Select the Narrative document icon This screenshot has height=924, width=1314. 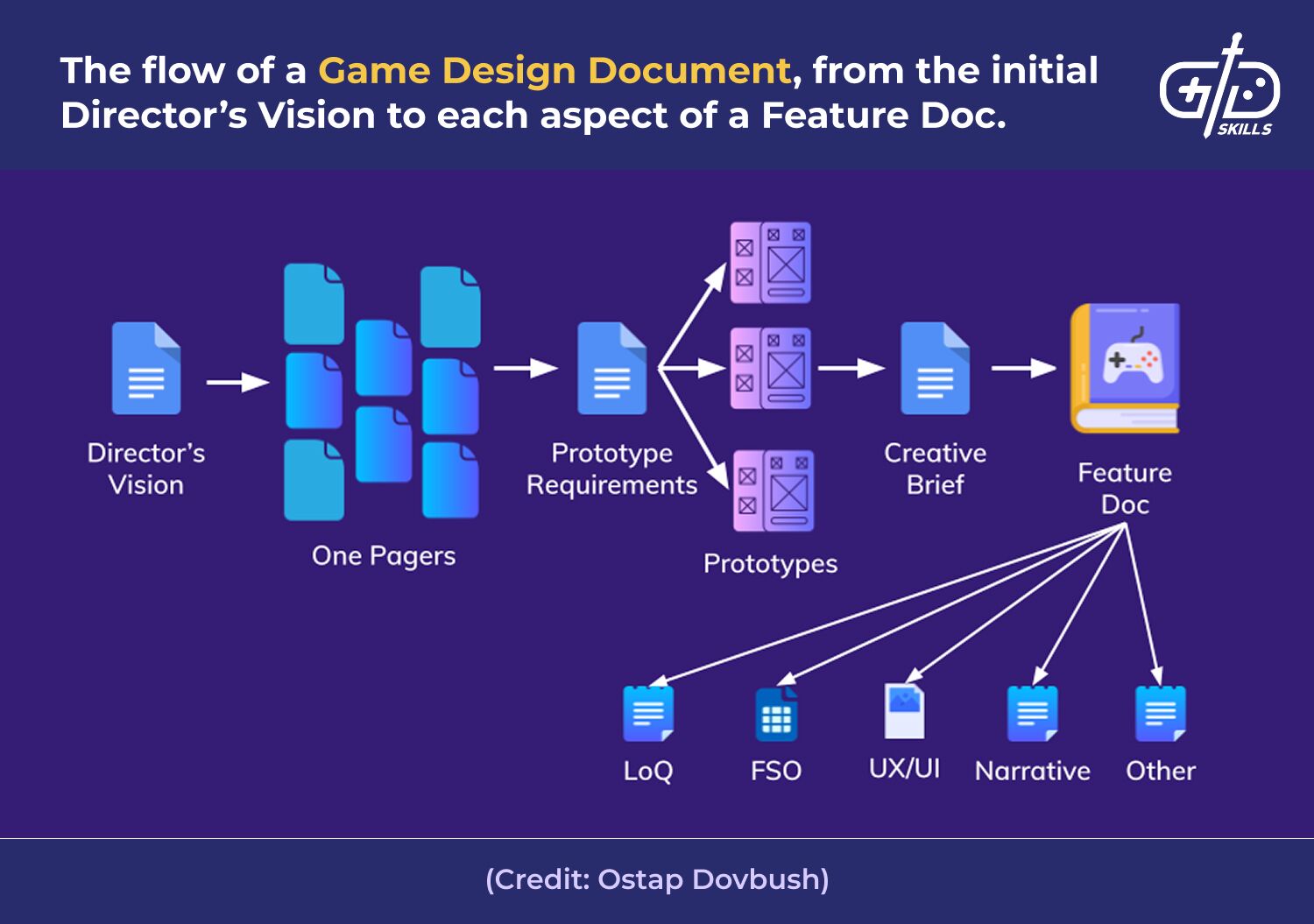pyautogui.click(x=1032, y=714)
